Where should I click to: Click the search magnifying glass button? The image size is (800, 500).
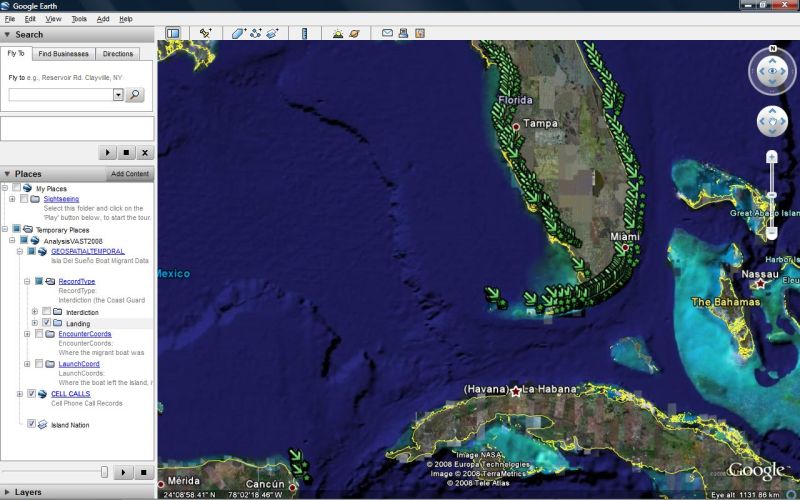(x=135, y=94)
